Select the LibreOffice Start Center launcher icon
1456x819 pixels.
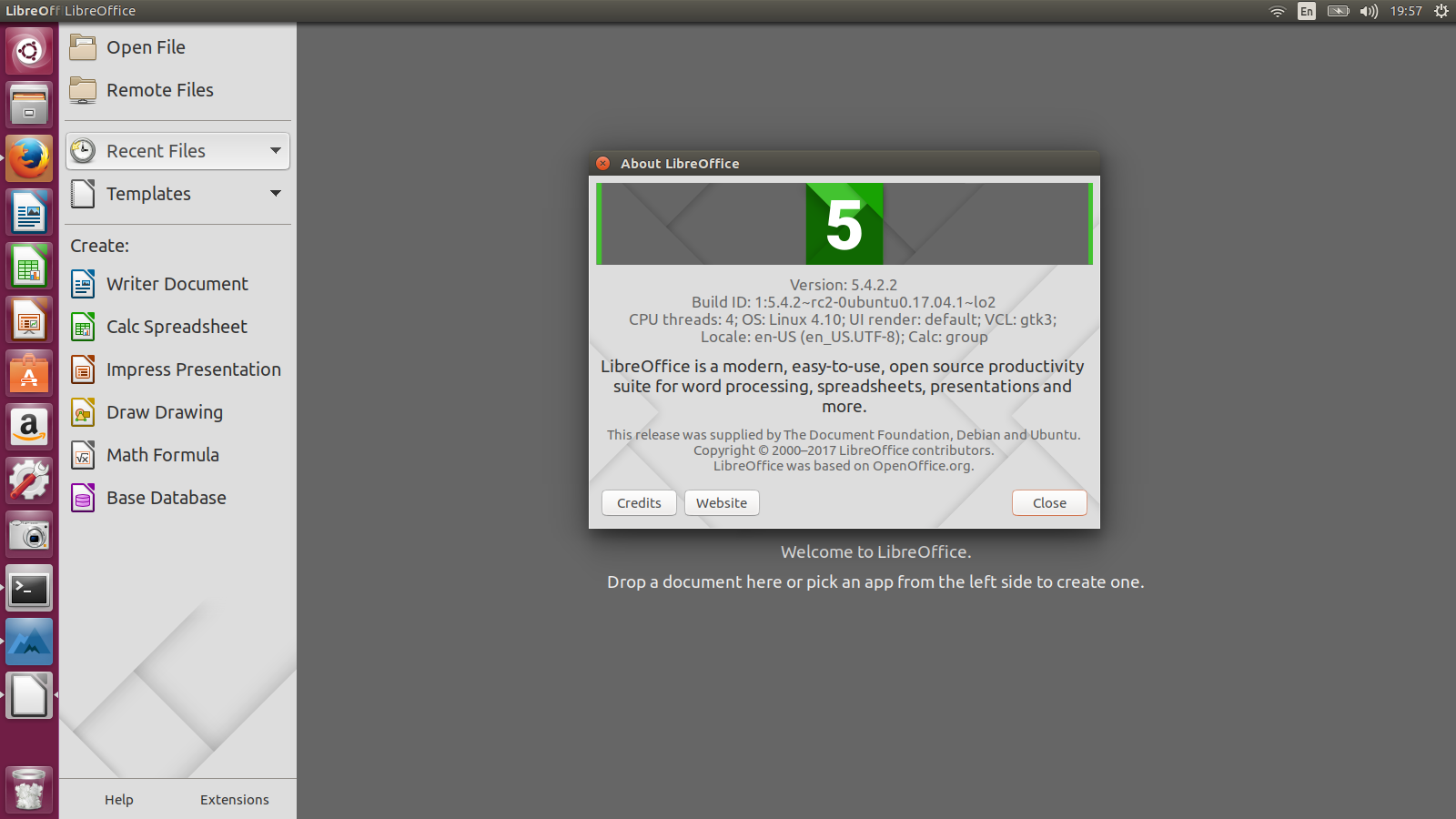click(29, 695)
